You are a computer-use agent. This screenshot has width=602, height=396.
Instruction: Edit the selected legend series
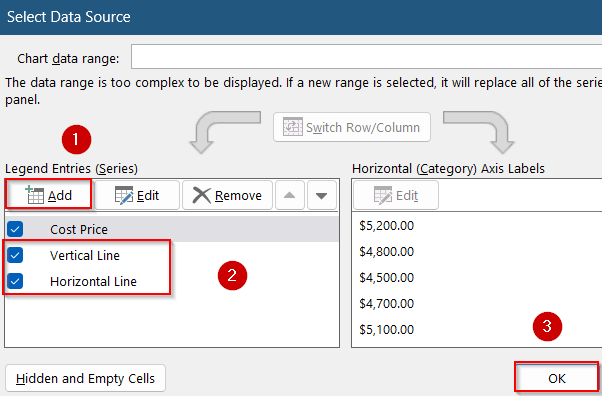pos(137,195)
